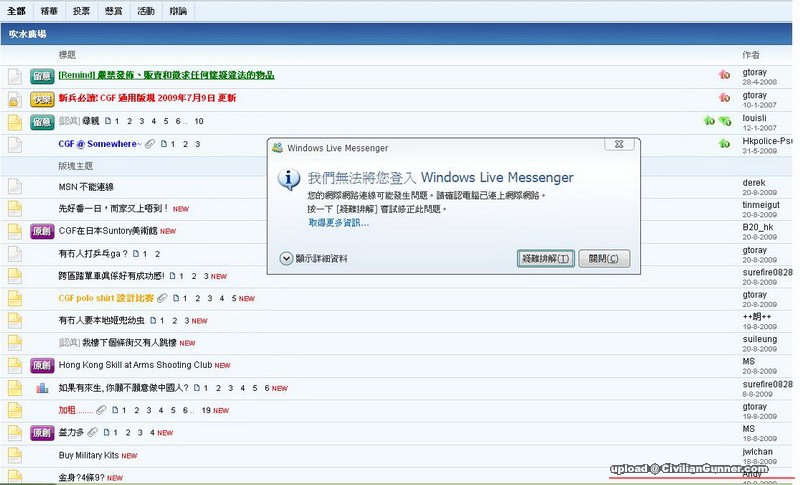Click the purple 原創 badge beside Hong Kong Skill
The height and width of the screenshot is (485, 800).
(x=42, y=365)
